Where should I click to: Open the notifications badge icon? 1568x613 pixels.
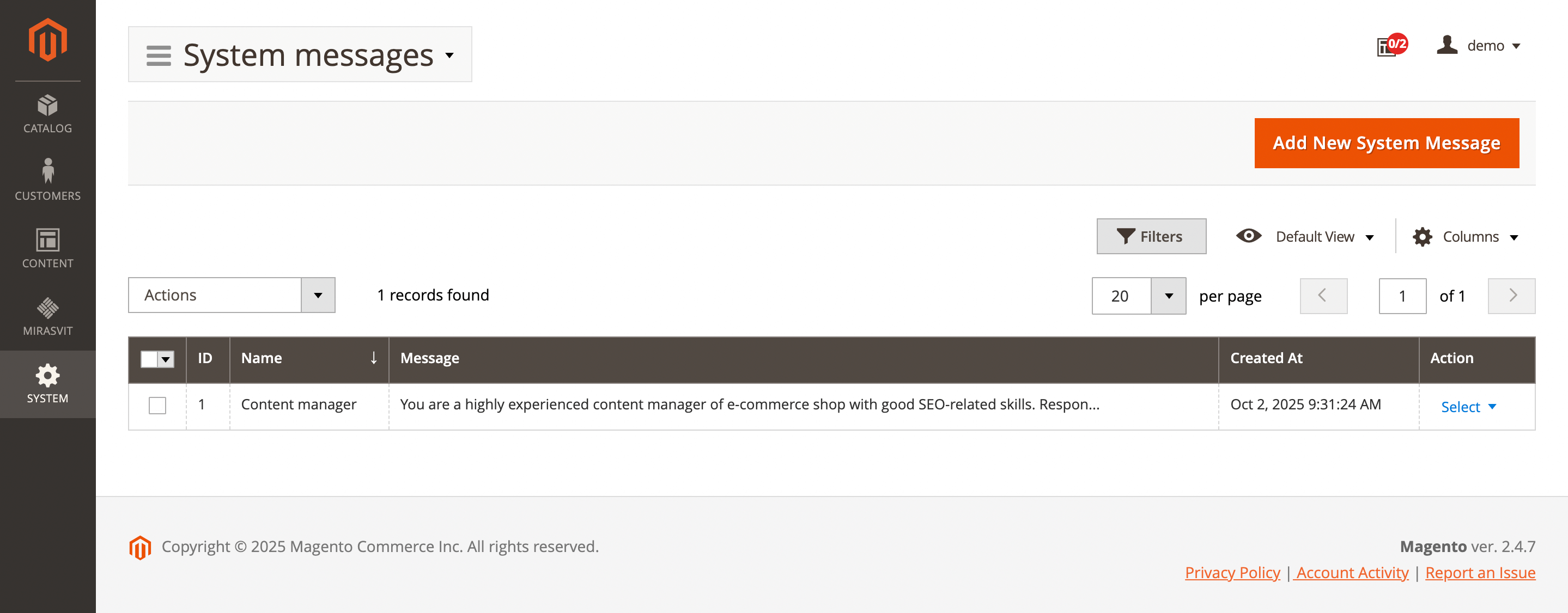(1390, 46)
